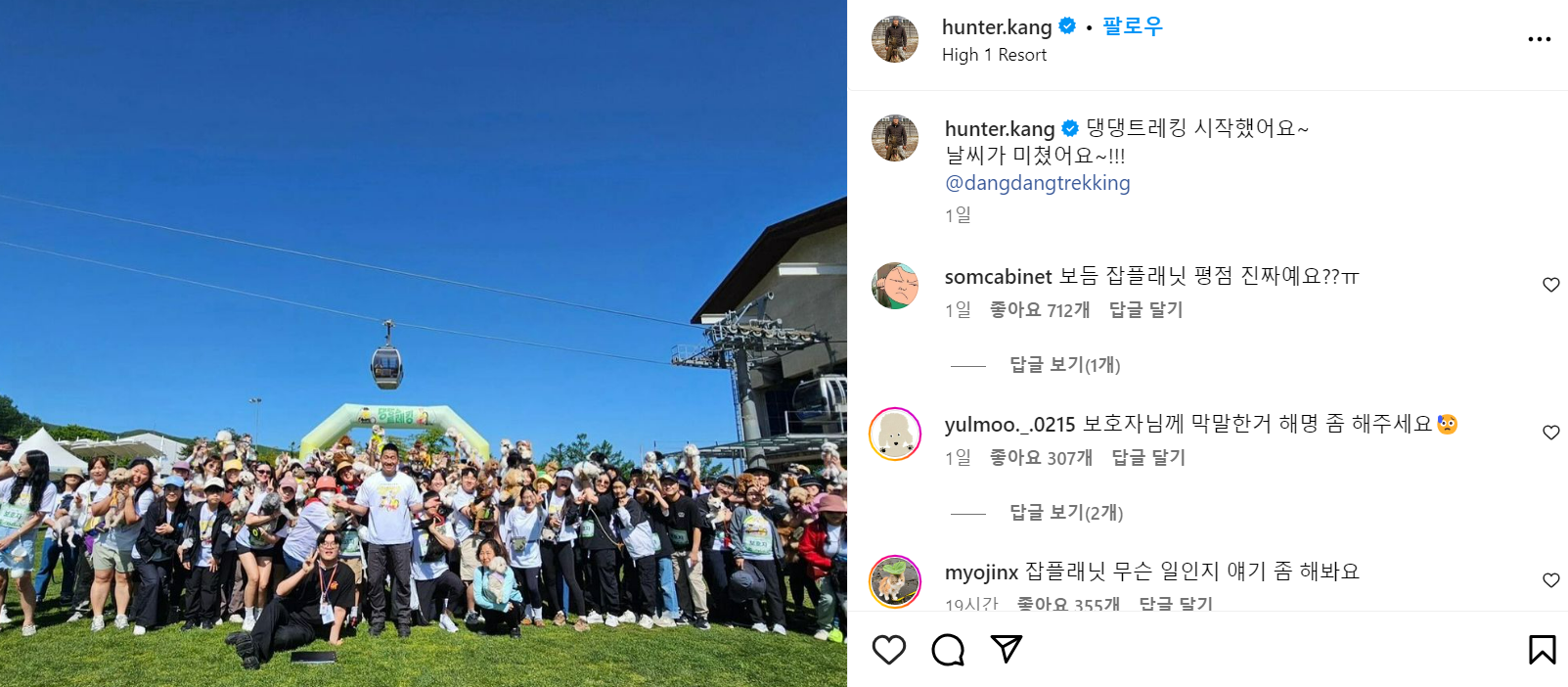This screenshot has height=687, width=1568.
Task: Open the three-dot more options menu
Action: coord(1539,39)
